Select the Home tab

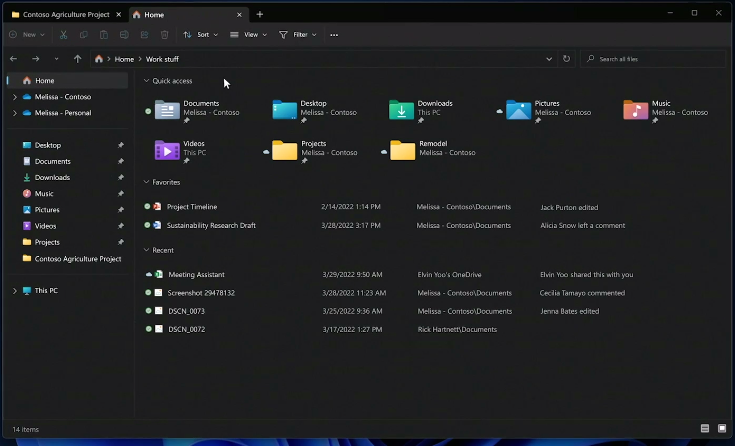point(188,15)
